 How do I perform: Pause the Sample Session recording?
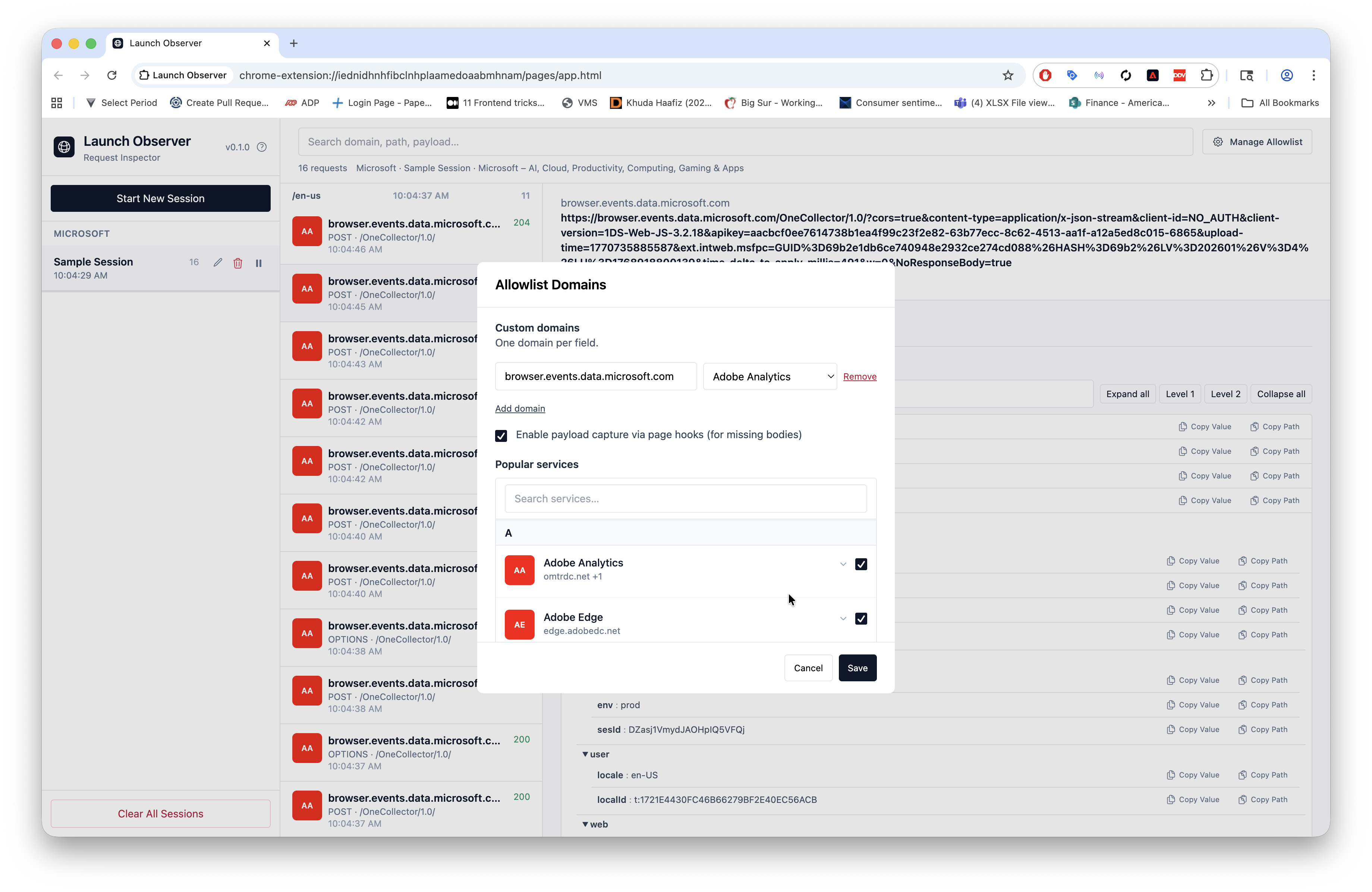[259, 263]
